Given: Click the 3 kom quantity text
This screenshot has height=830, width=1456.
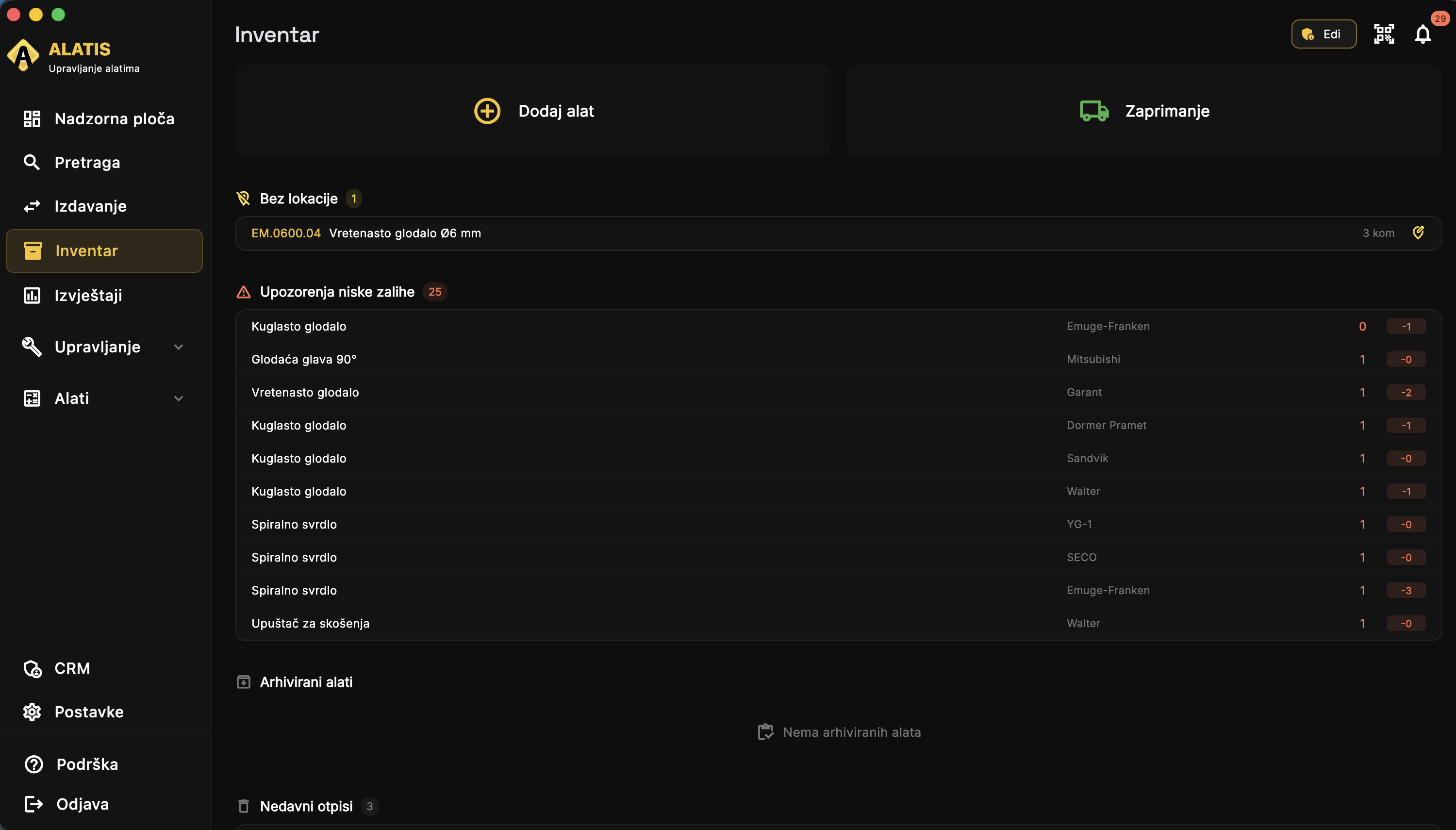Looking at the screenshot, I should pyautogui.click(x=1378, y=233).
